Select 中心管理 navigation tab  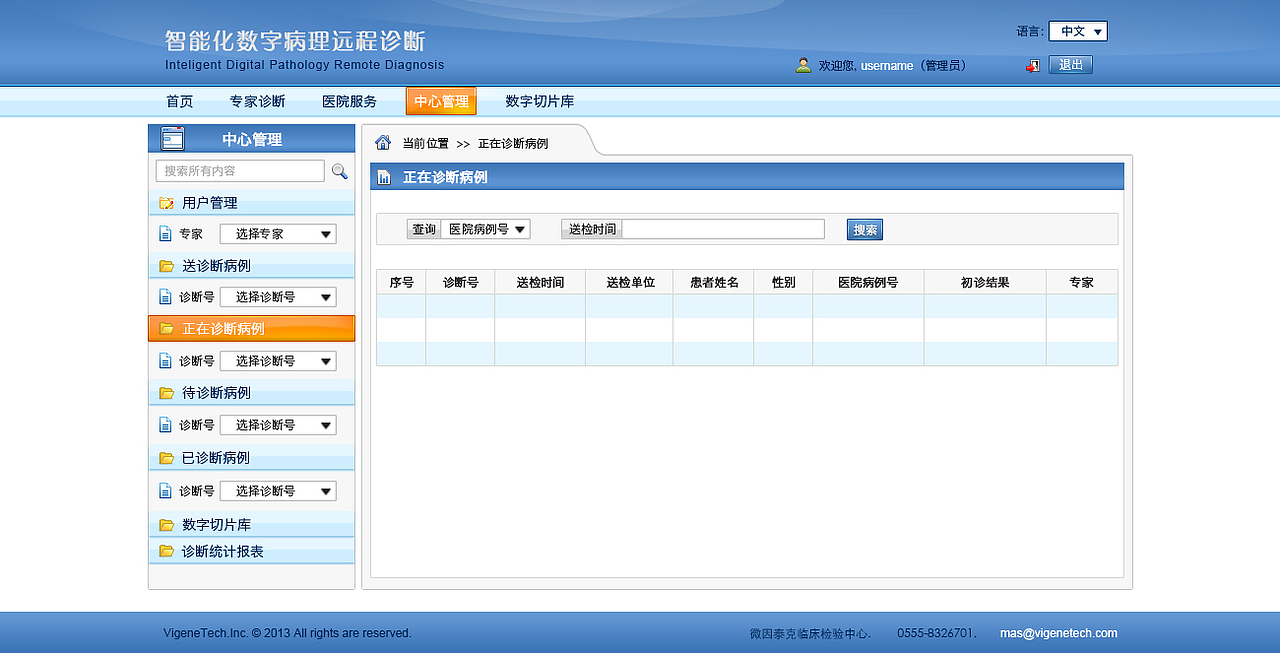[441, 101]
